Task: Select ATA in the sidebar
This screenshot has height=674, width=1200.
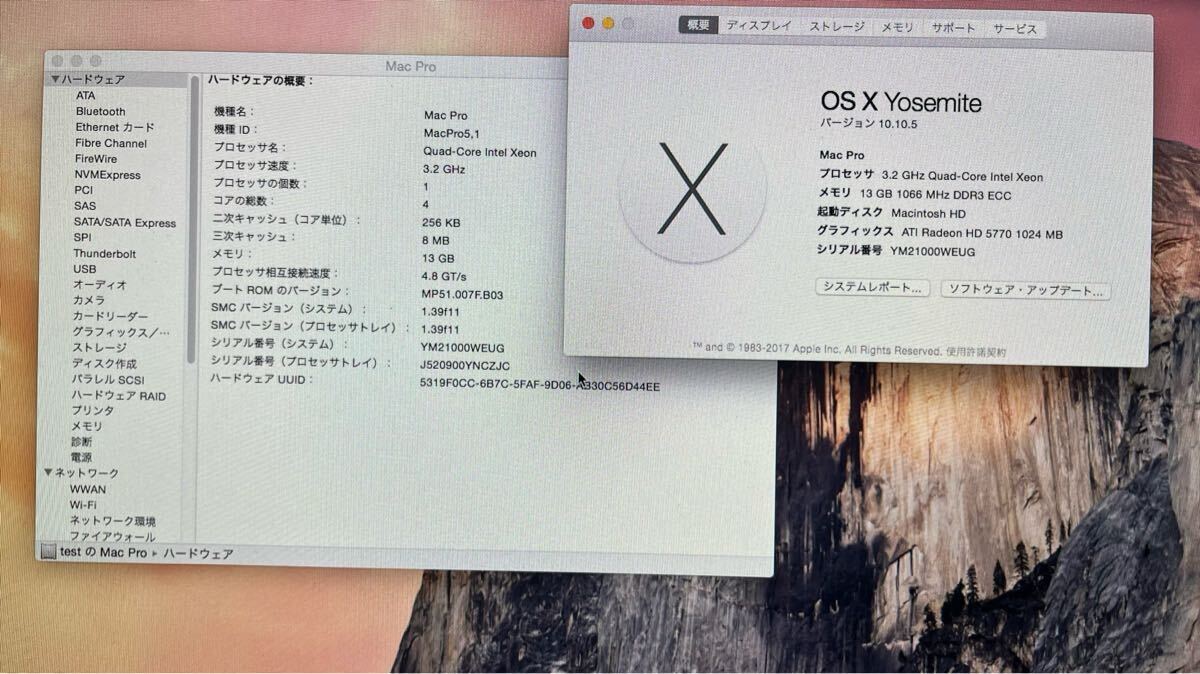Action: click(86, 96)
